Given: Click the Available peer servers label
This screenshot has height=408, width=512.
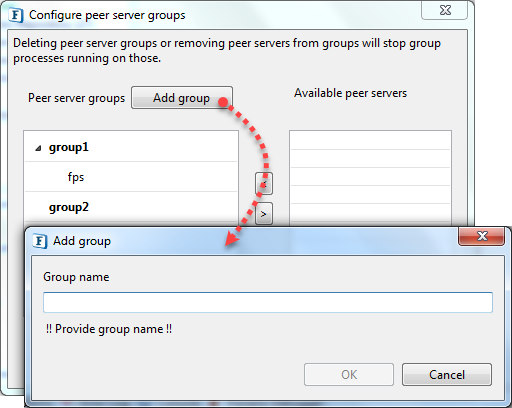Looking at the screenshot, I should [350, 93].
